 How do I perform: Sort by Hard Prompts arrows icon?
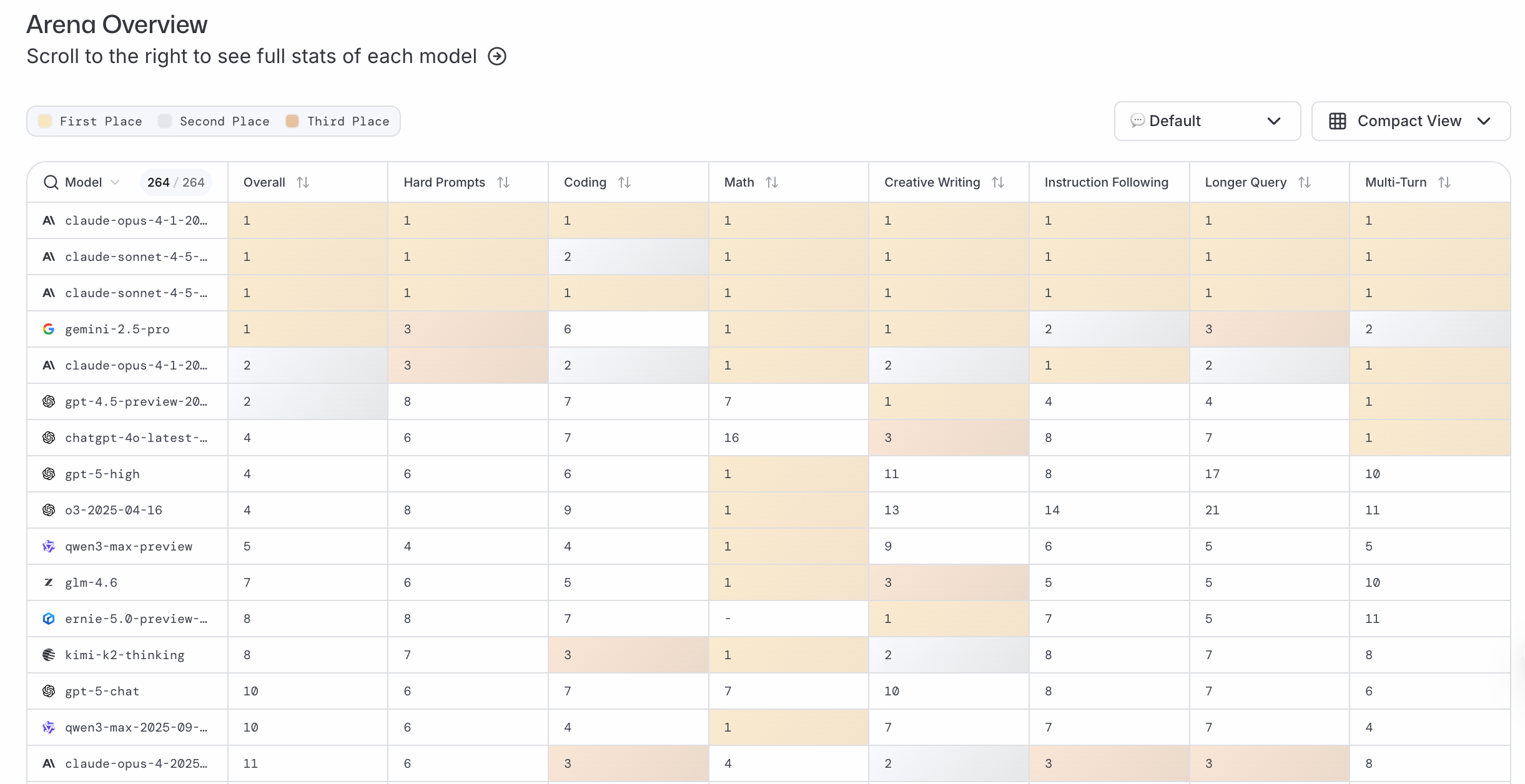point(503,182)
